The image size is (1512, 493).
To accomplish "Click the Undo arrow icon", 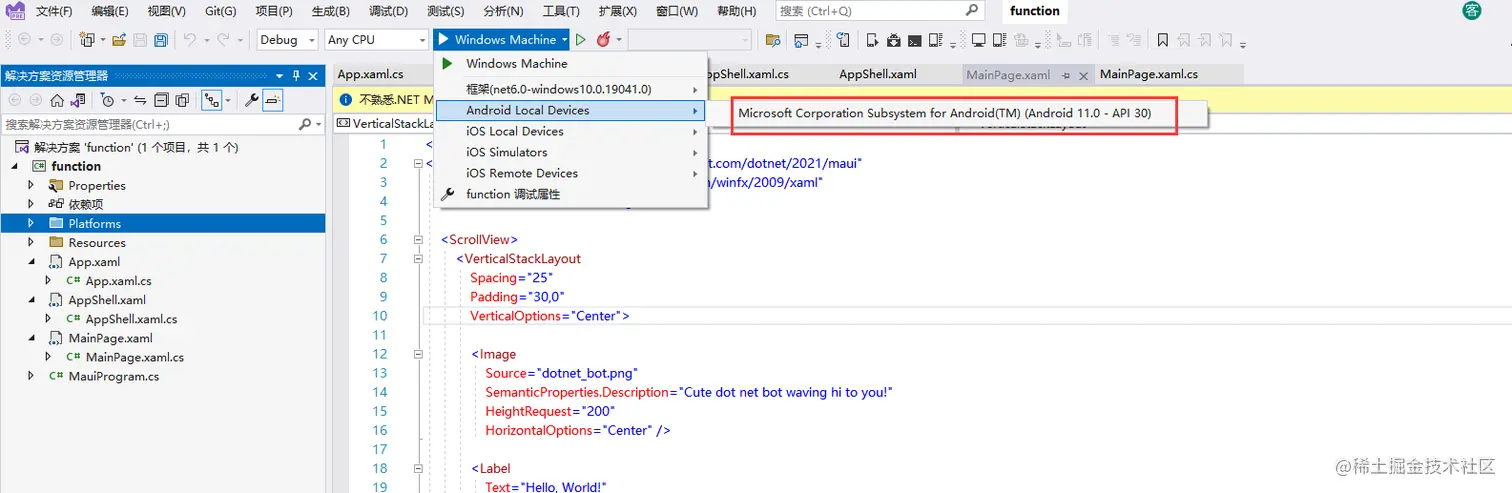I will tap(190, 40).
